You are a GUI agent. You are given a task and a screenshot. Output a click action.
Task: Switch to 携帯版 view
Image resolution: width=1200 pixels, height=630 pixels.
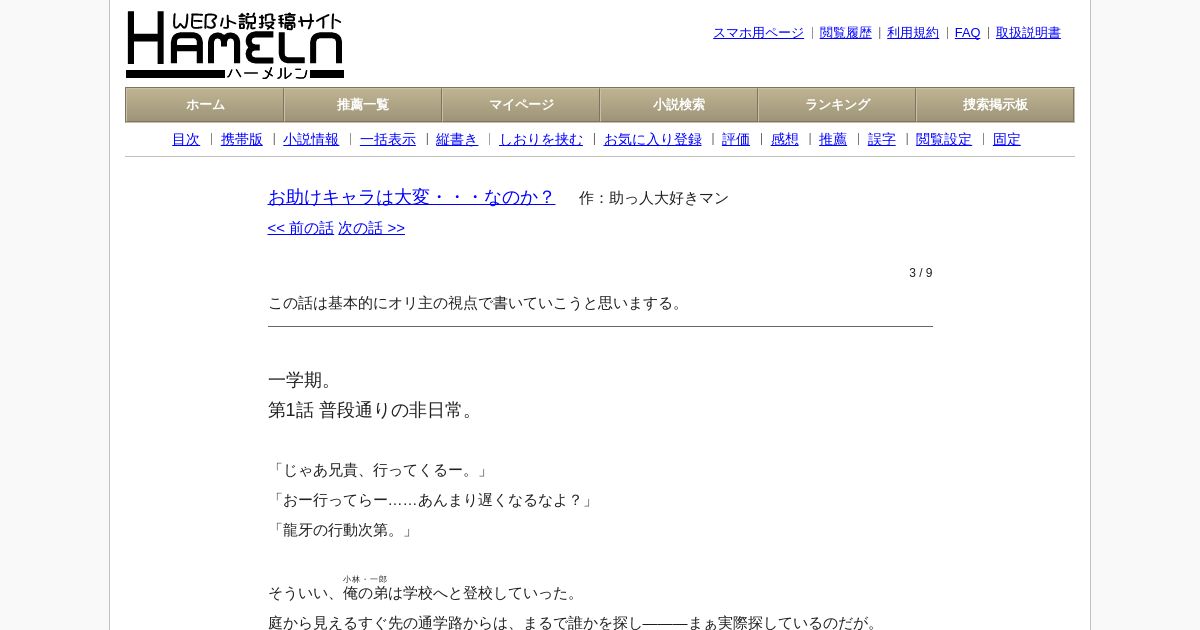[242, 140]
